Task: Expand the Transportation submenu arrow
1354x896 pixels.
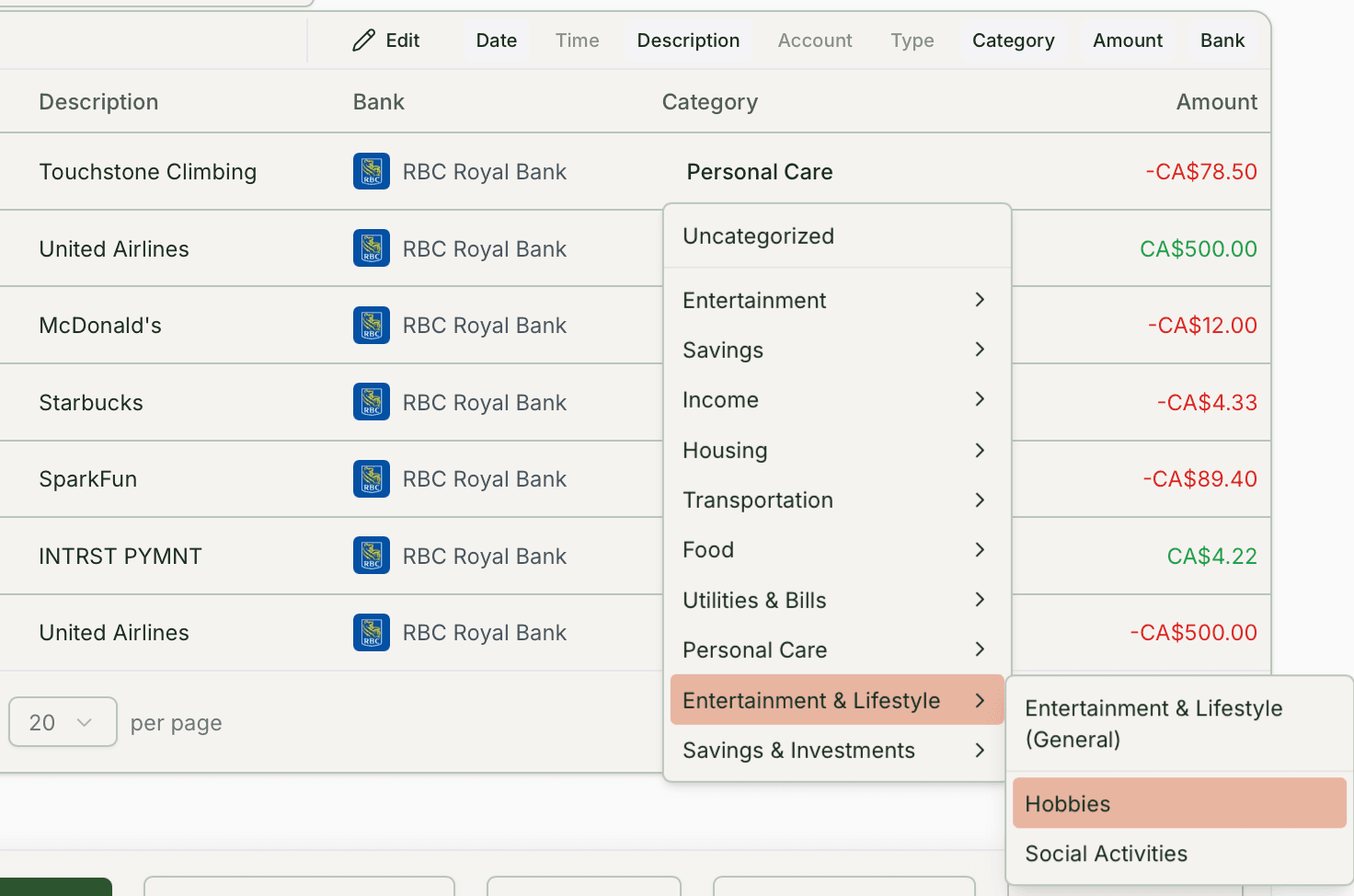Action: pos(980,500)
